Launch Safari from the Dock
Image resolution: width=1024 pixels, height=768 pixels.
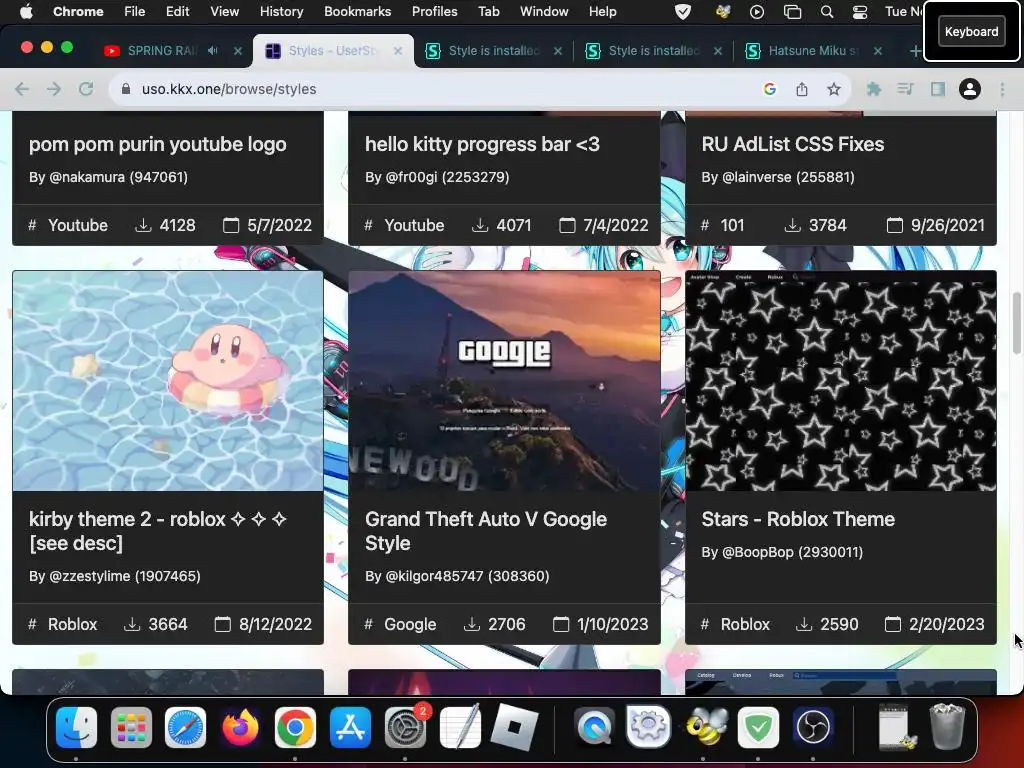pyautogui.click(x=185, y=727)
